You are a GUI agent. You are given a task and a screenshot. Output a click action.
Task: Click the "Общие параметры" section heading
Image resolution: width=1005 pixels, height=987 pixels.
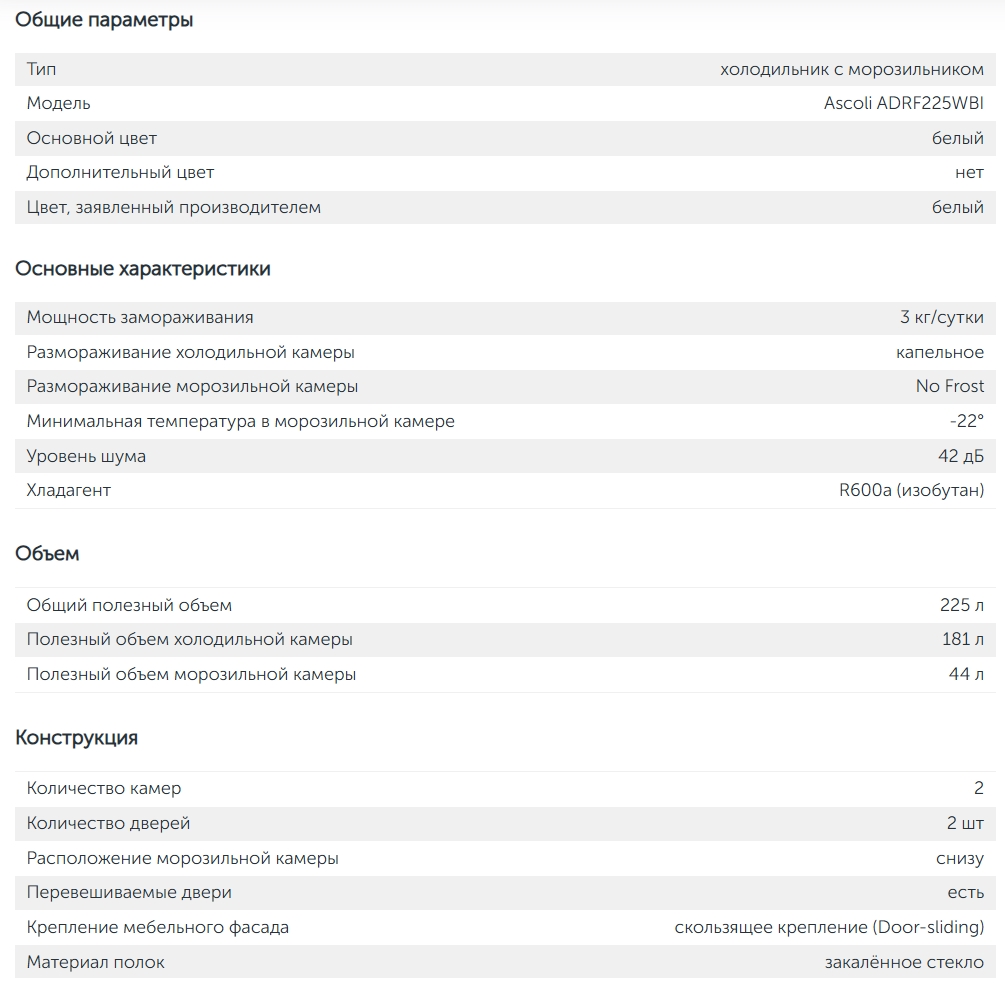pos(104,20)
